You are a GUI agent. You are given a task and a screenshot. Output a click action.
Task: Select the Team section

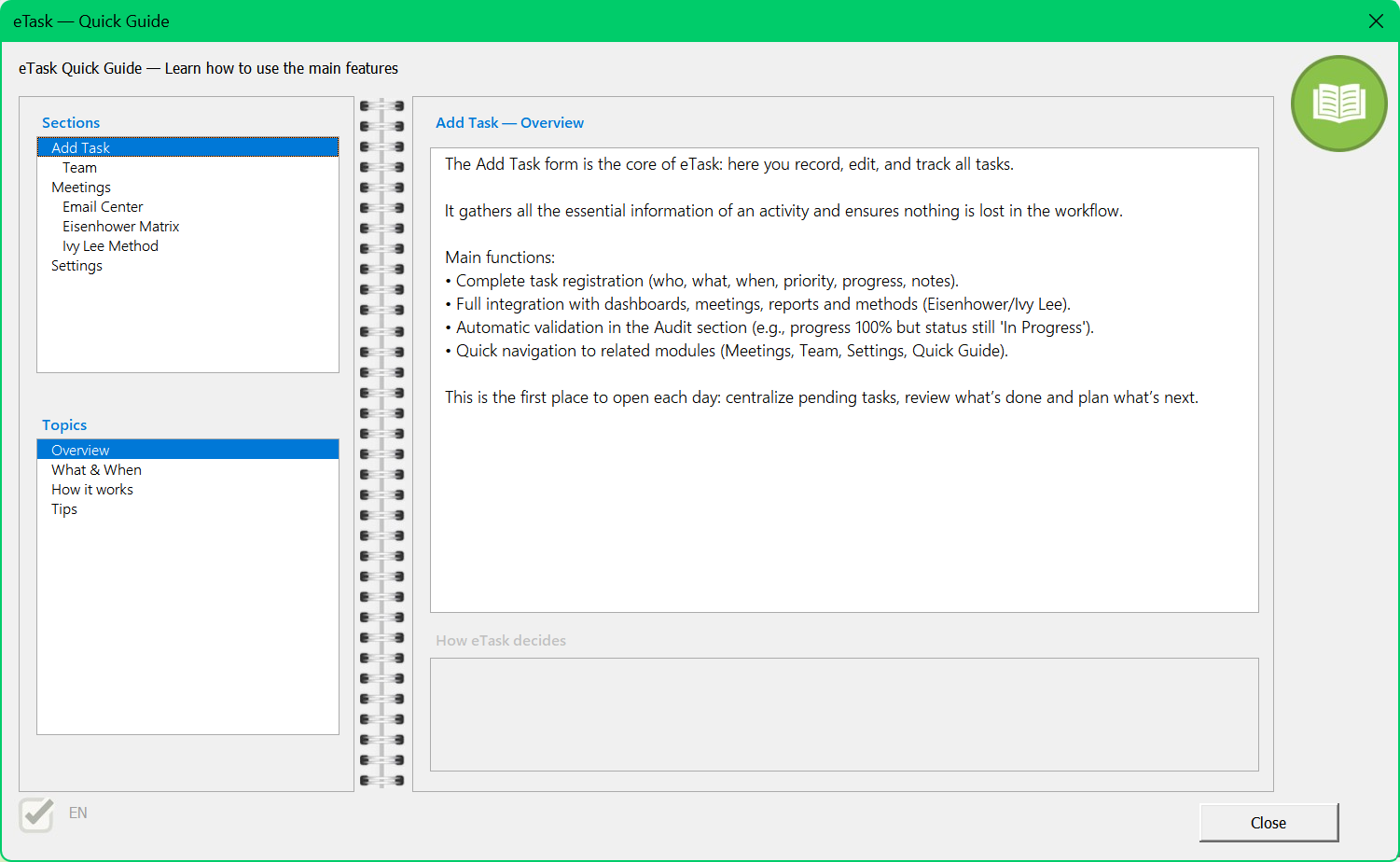(x=79, y=168)
